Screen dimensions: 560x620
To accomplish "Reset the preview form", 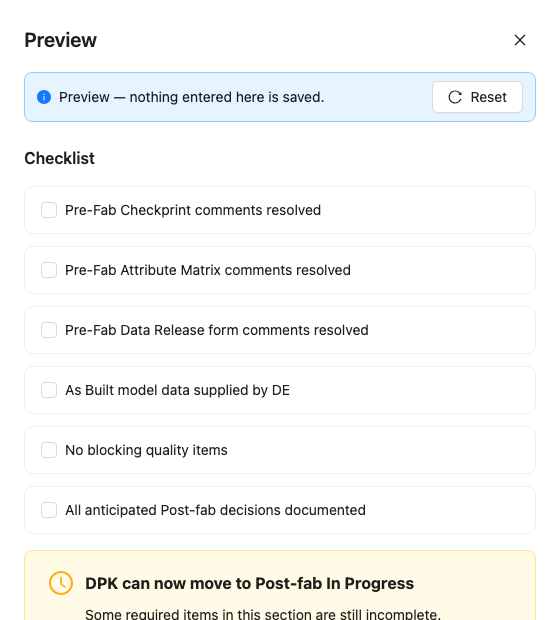I will 477,97.
